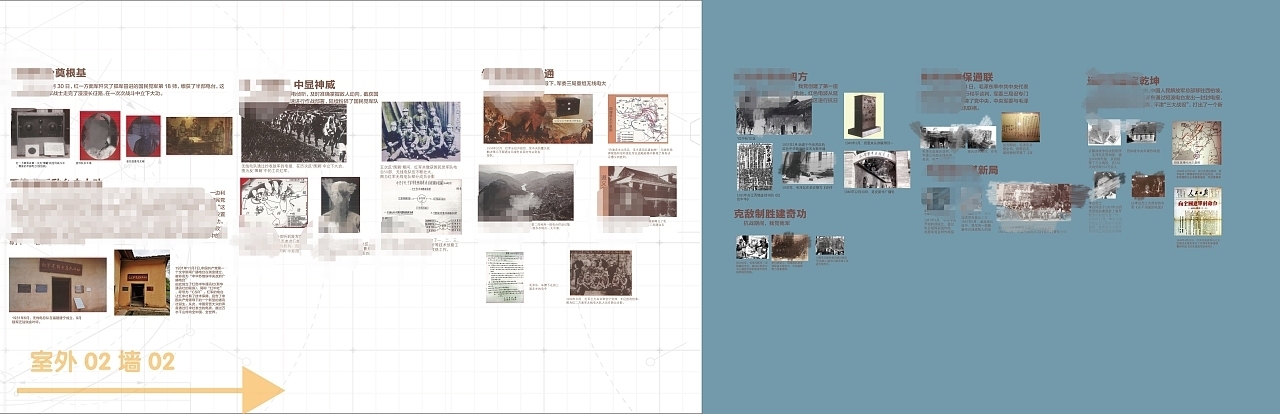This screenshot has width=1280, height=414.
Task: Open the stone monument on yellow background
Action: pos(864,115)
